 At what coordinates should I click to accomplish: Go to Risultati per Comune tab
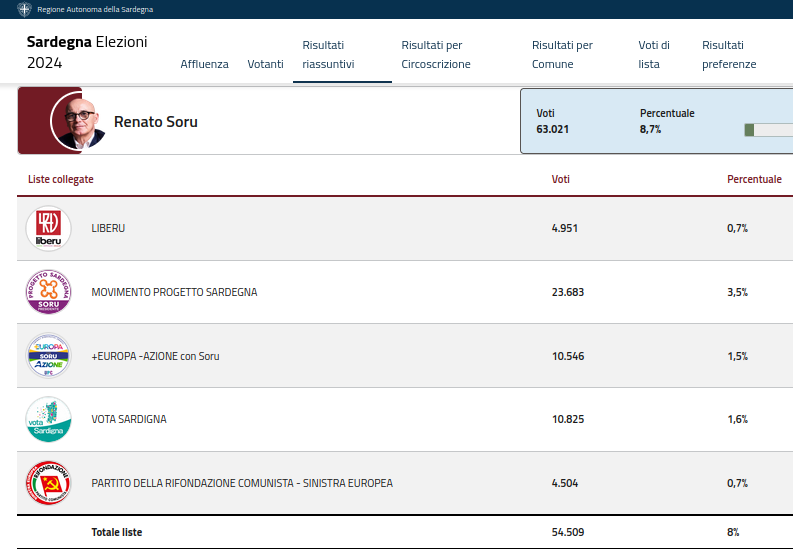(x=562, y=55)
